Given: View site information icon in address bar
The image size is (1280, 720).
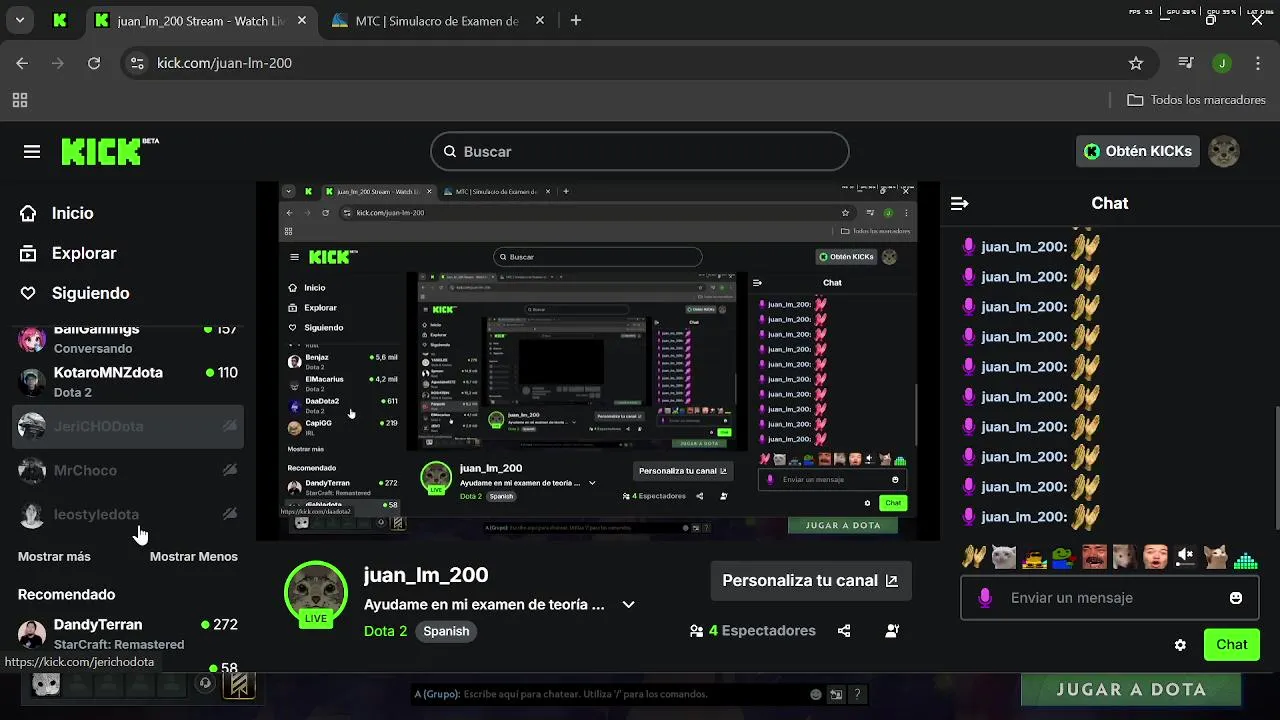Looking at the screenshot, I should click(138, 63).
